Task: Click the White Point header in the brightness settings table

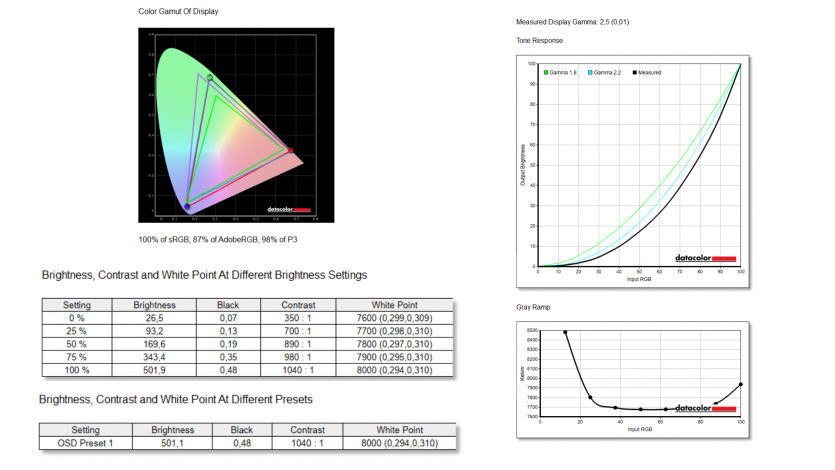Action: coord(395,305)
